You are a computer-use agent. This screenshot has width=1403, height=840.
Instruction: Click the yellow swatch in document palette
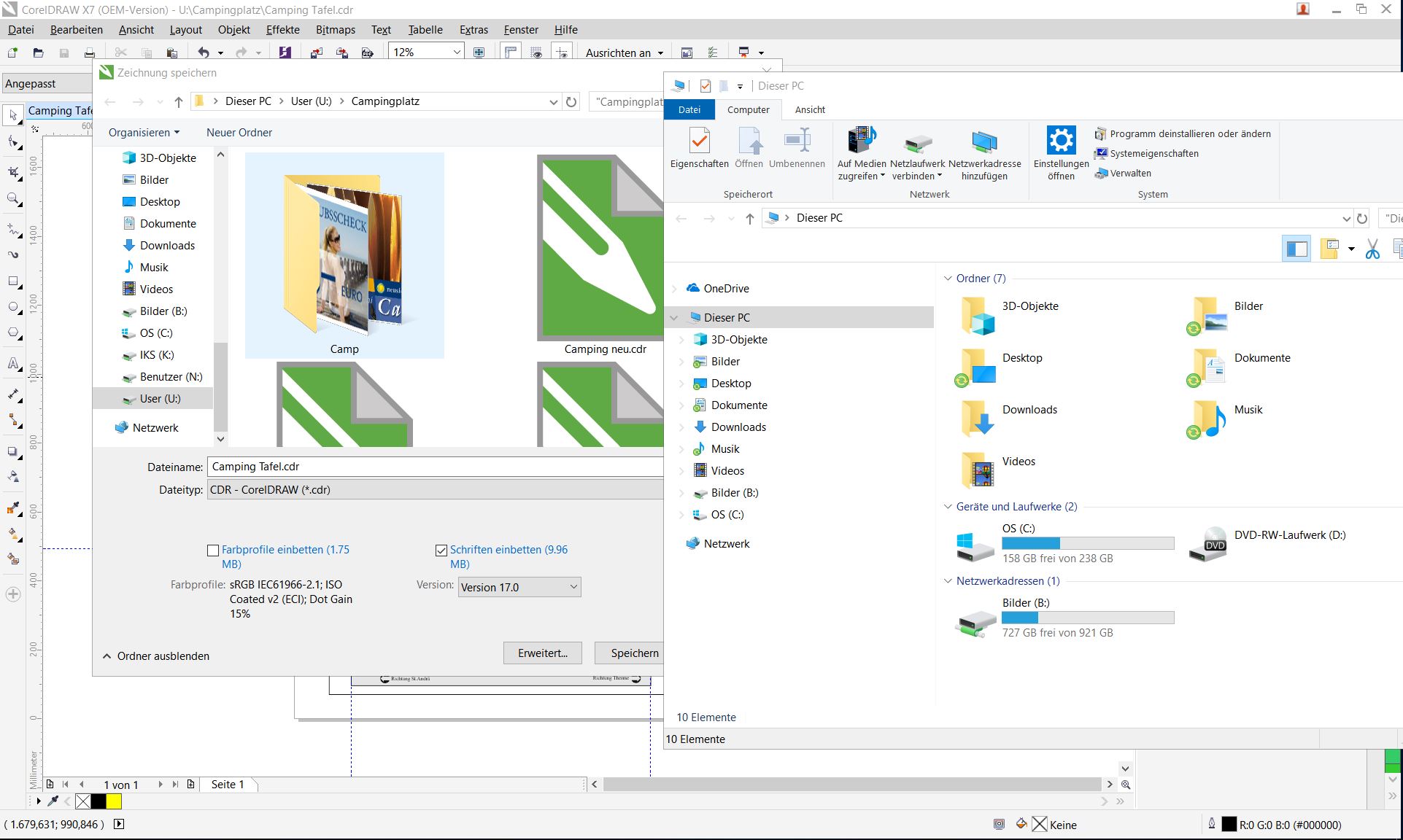tap(114, 801)
